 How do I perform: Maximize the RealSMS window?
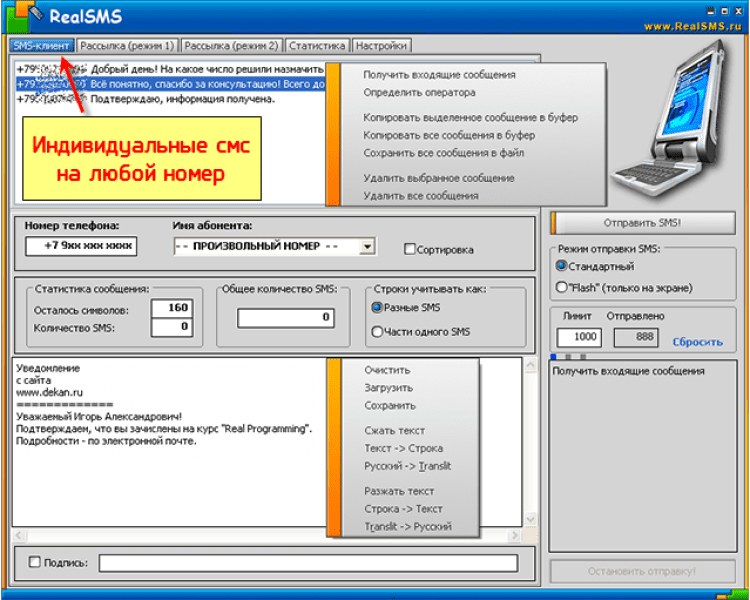(x=724, y=11)
